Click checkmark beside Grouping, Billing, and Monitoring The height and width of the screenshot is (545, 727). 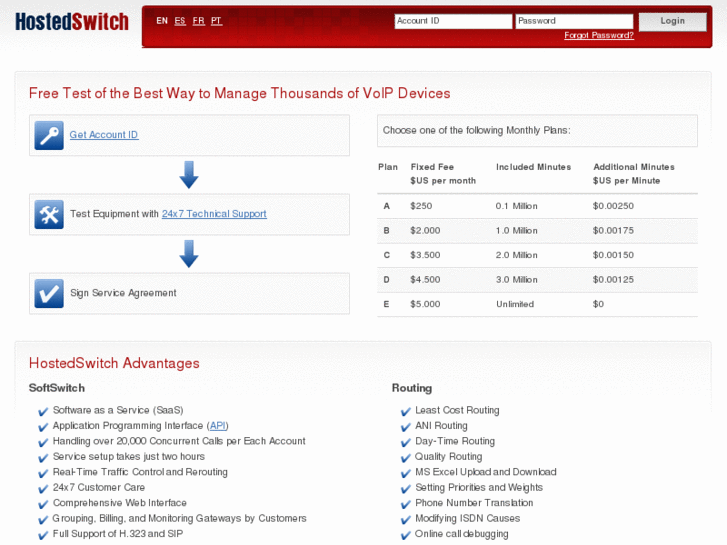[43, 519]
